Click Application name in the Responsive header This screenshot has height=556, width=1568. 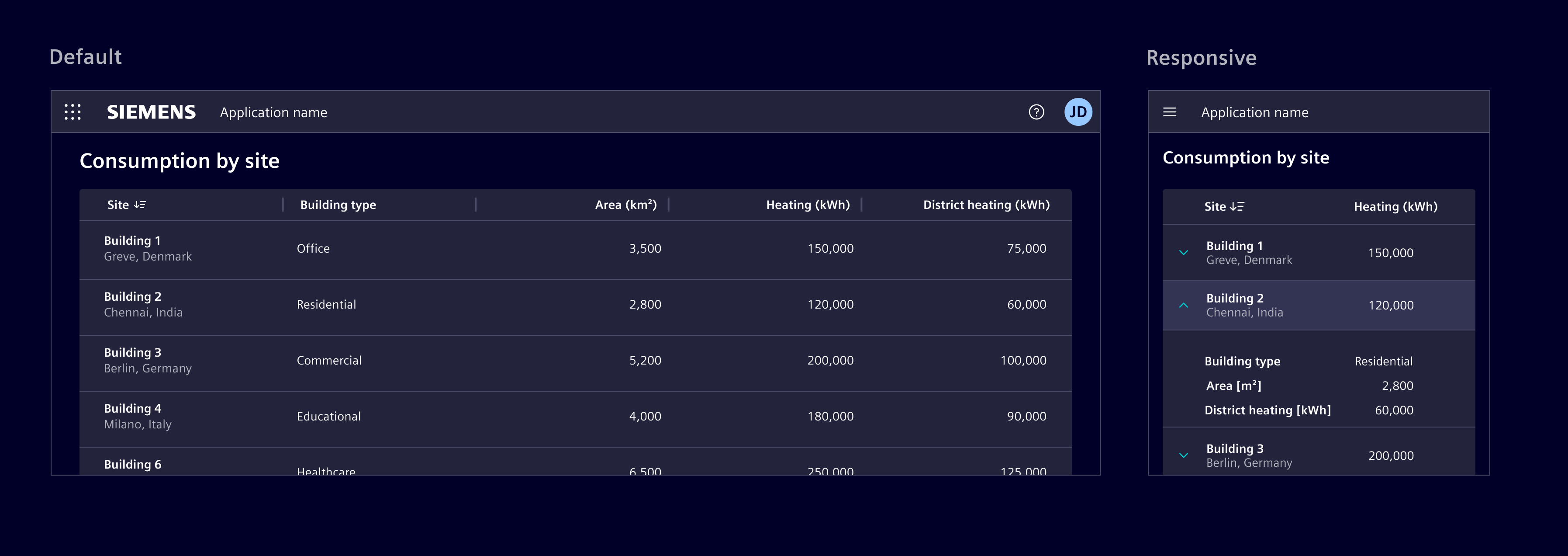[1254, 113]
